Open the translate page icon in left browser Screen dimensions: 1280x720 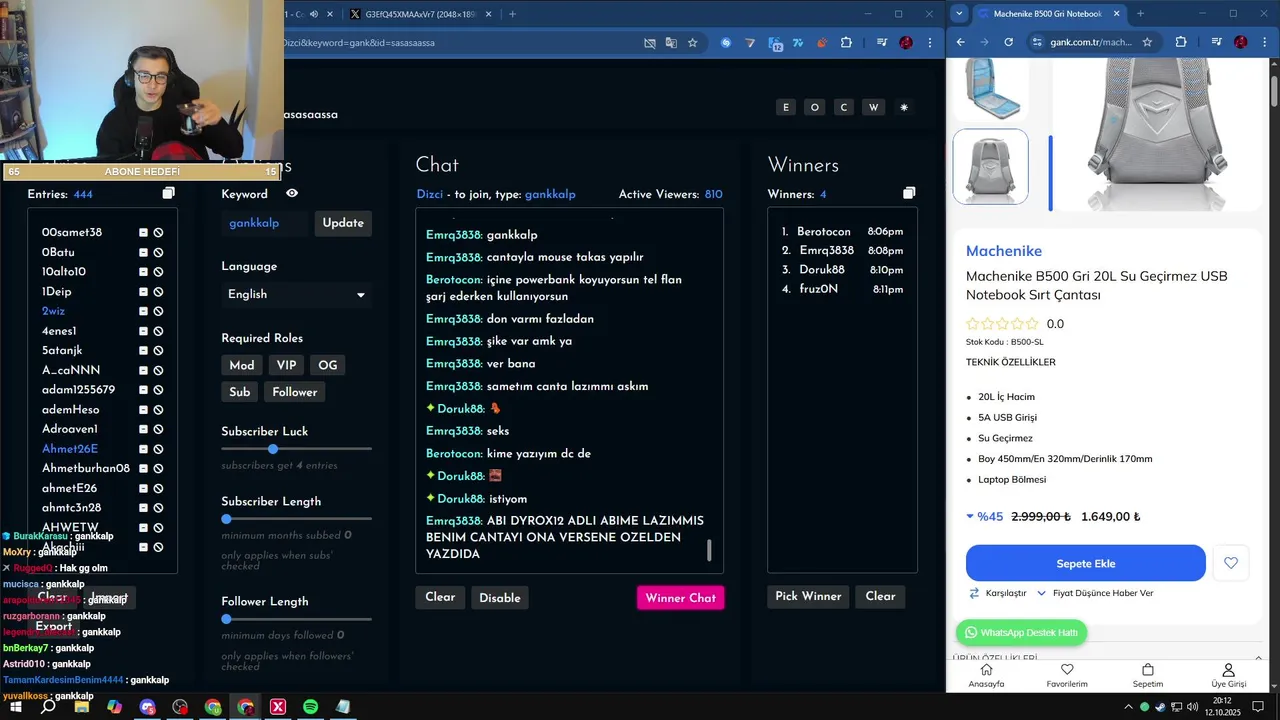671,43
